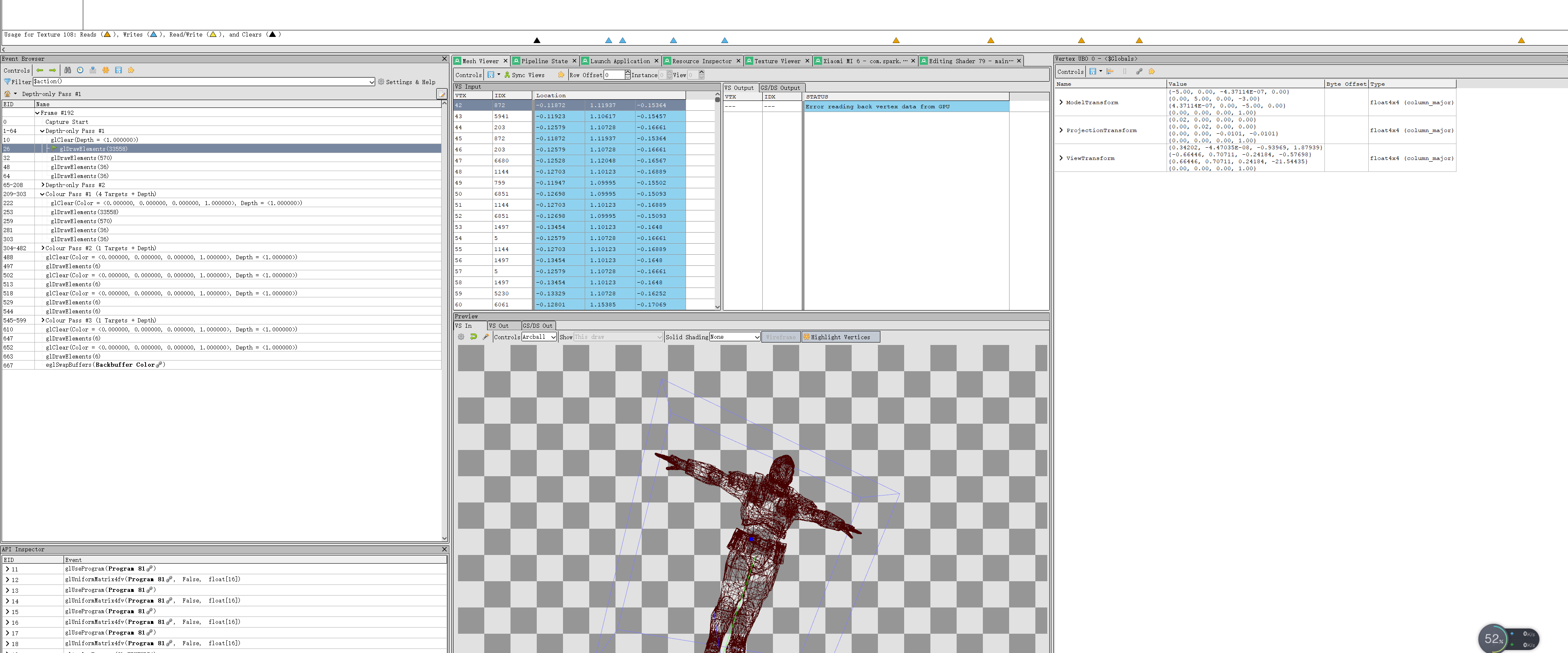Click the binoculars find-event icon
This screenshot has height=653, width=1568.
click(68, 70)
